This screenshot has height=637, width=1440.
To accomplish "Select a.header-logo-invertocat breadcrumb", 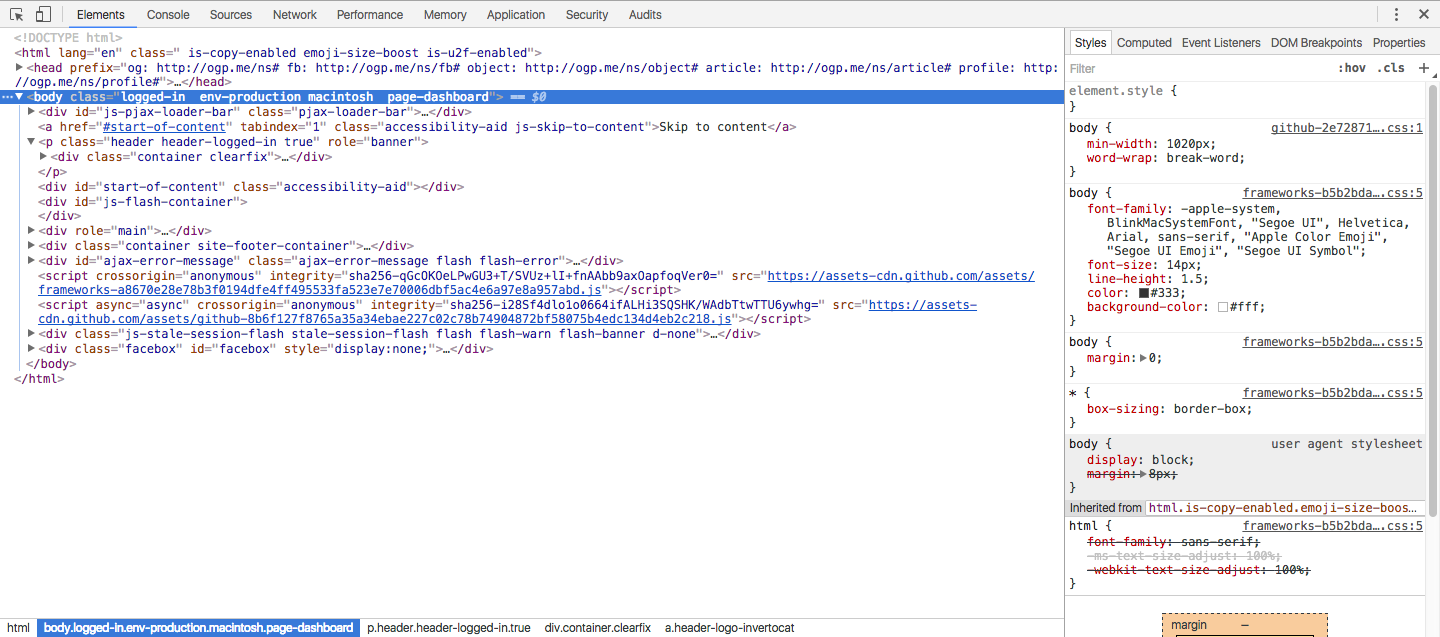I will point(729,628).
